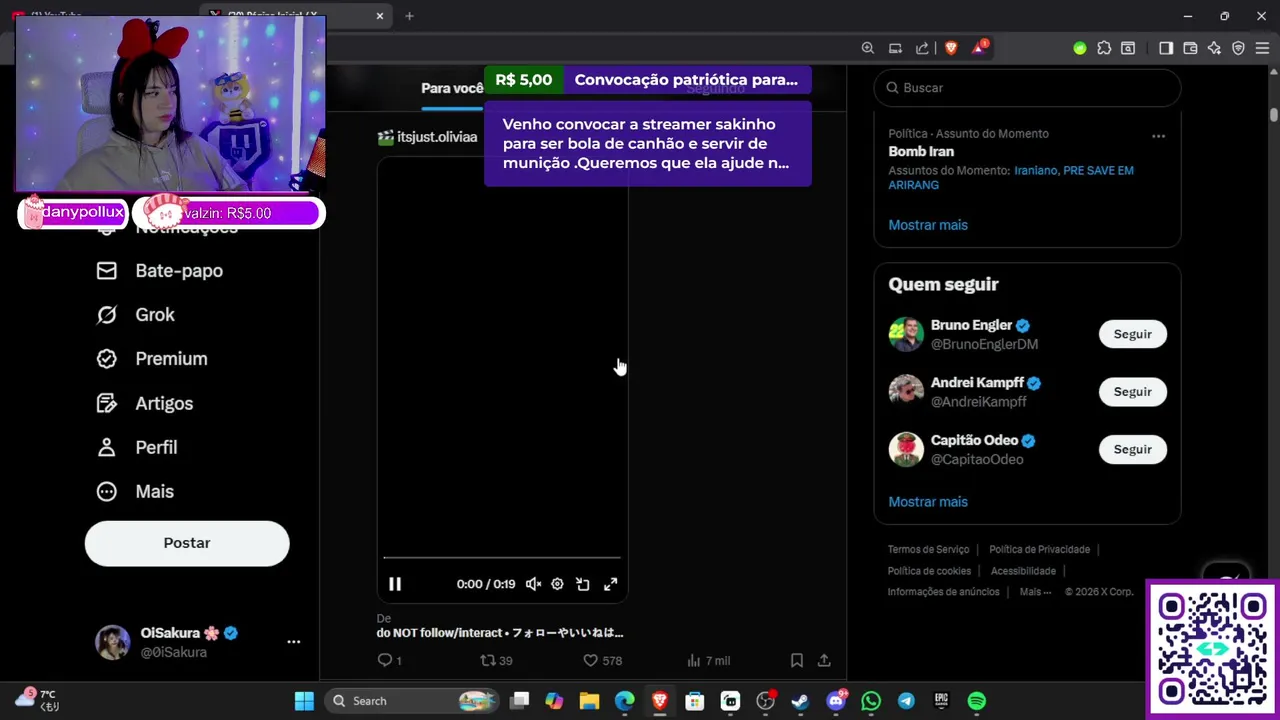Open Termos de Serviço link

pos(928,549)
